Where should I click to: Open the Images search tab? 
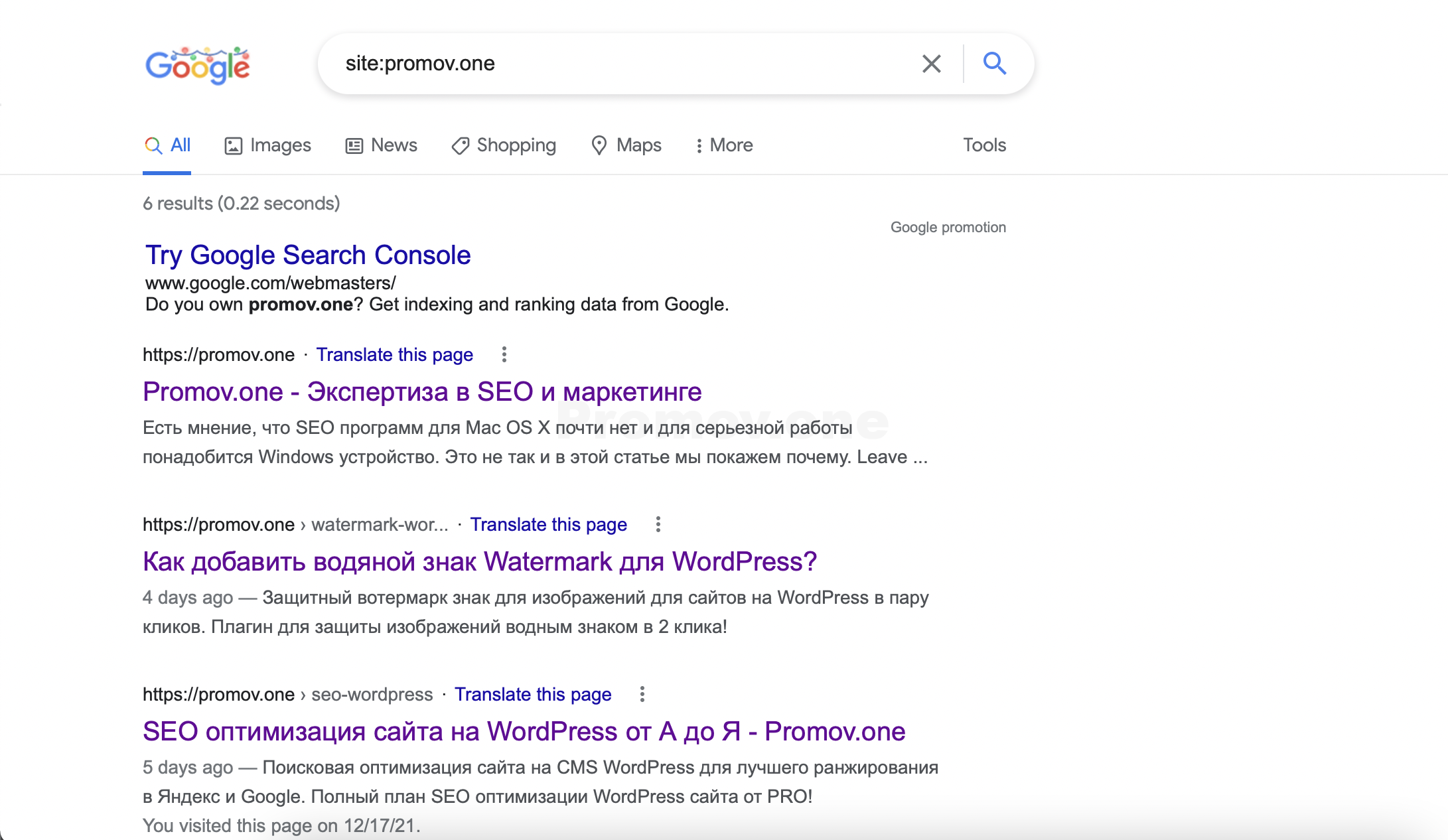[267, 145]
